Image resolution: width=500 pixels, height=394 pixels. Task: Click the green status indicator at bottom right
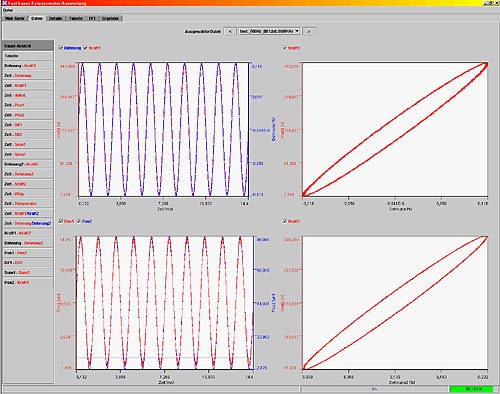click(471, 389)
